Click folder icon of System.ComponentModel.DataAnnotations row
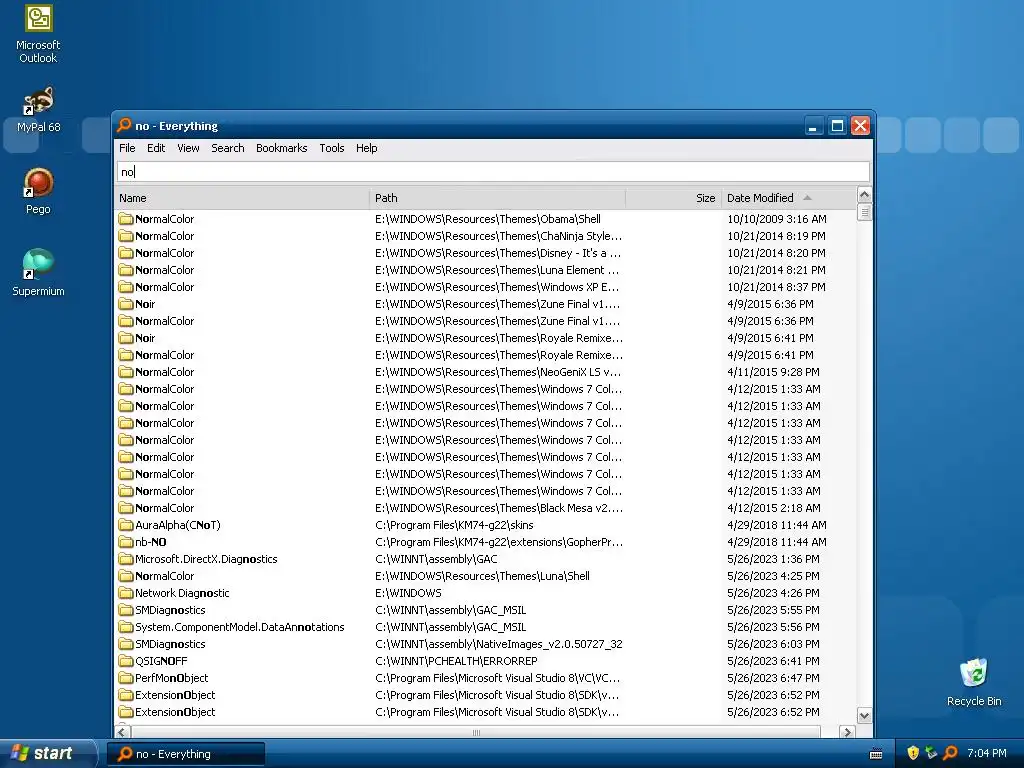Image resolution: width=1024 pixels, height=768 pixels. coord(125,627)
